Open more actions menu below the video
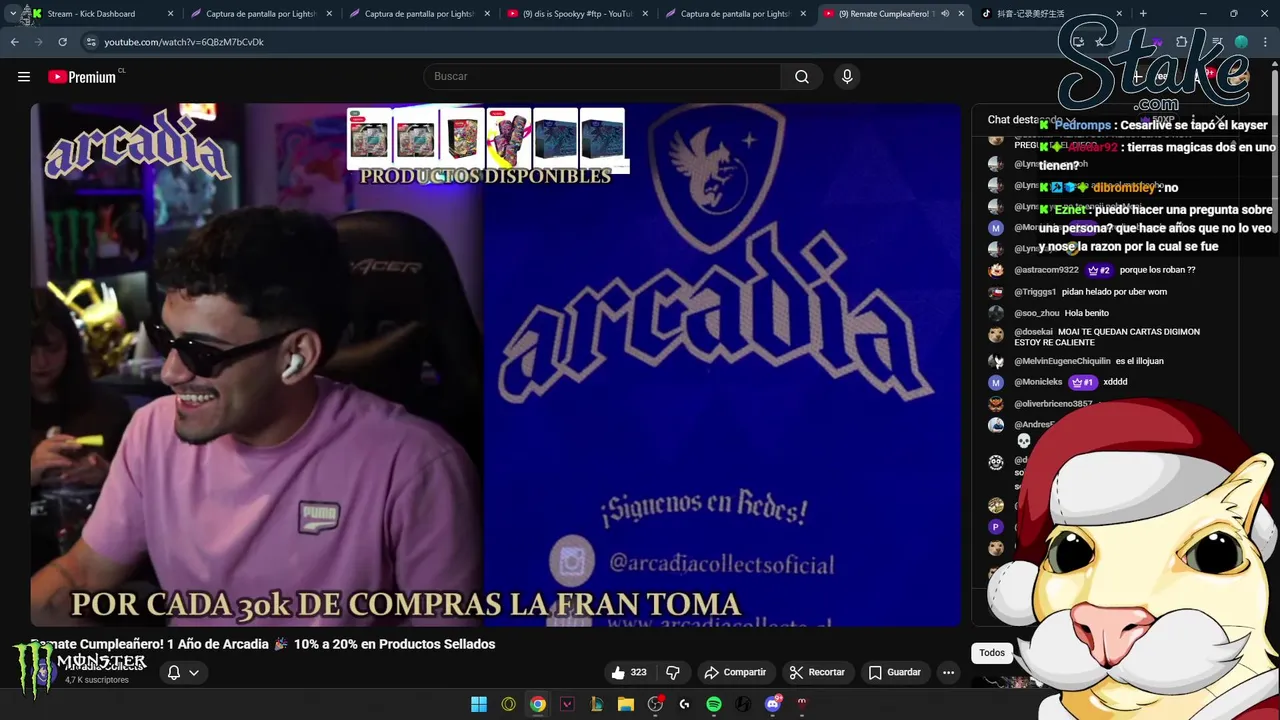This screenshot has width=1280, height=720. coord(948,672)
